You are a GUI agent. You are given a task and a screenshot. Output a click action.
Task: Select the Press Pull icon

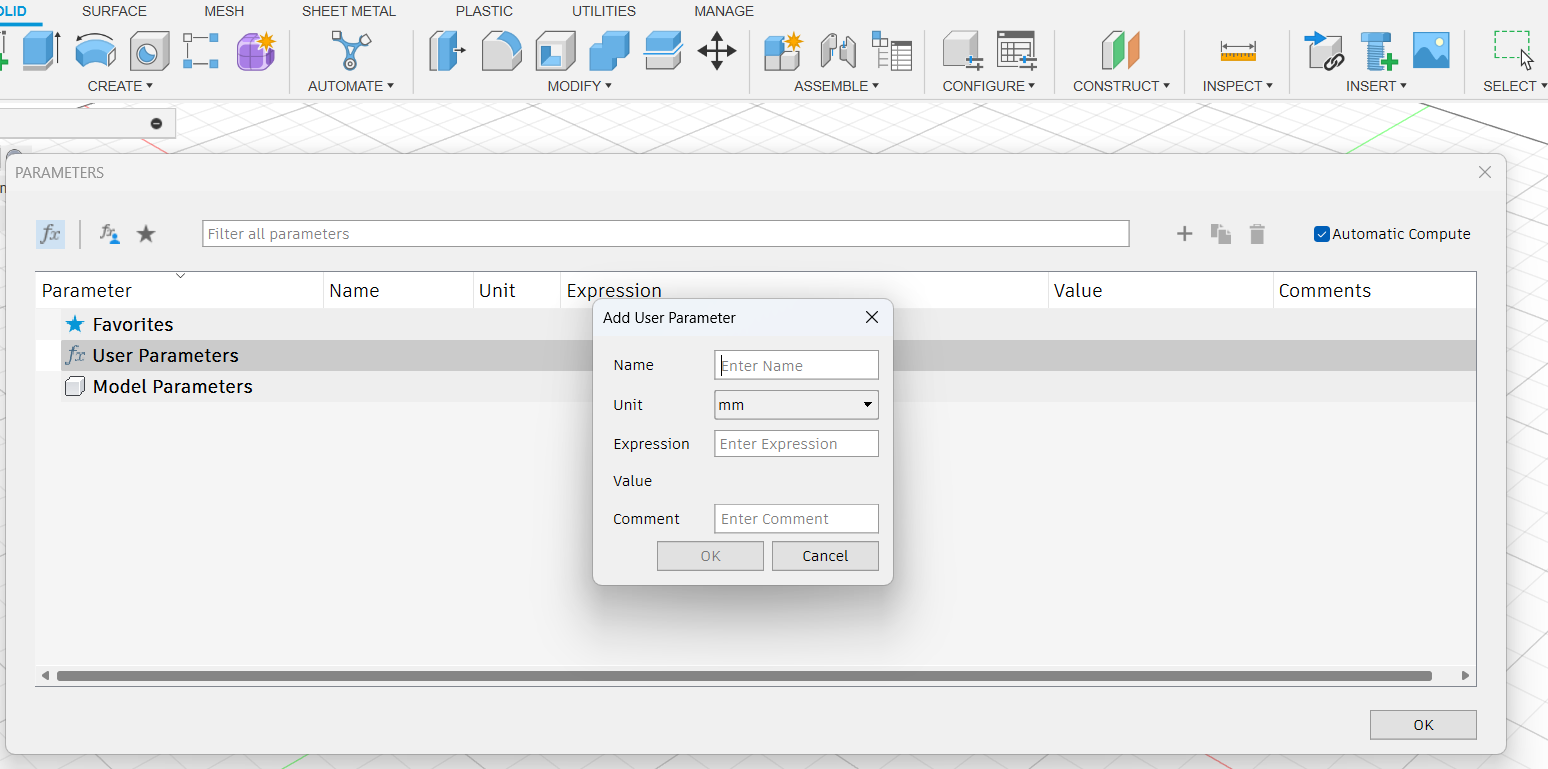447,50
